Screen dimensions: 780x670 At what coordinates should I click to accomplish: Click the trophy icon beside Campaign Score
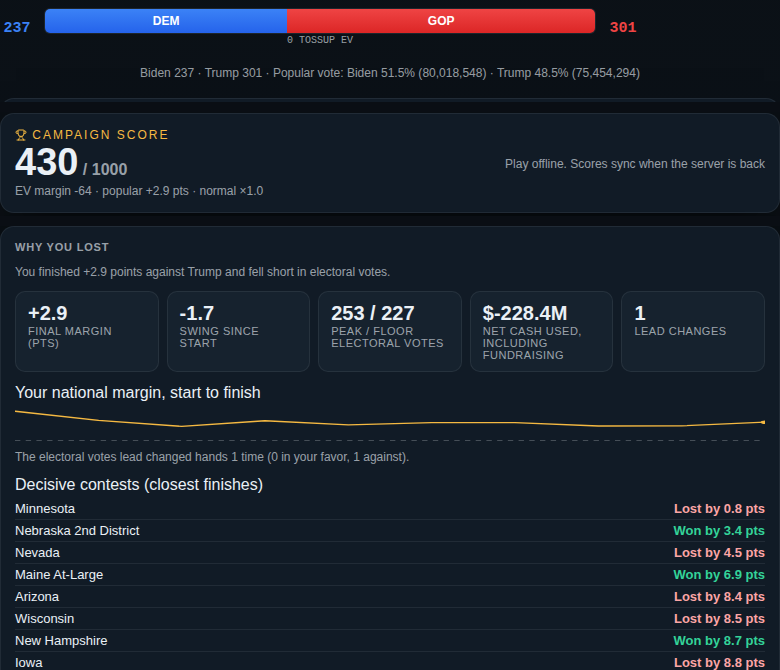(20, 135)
